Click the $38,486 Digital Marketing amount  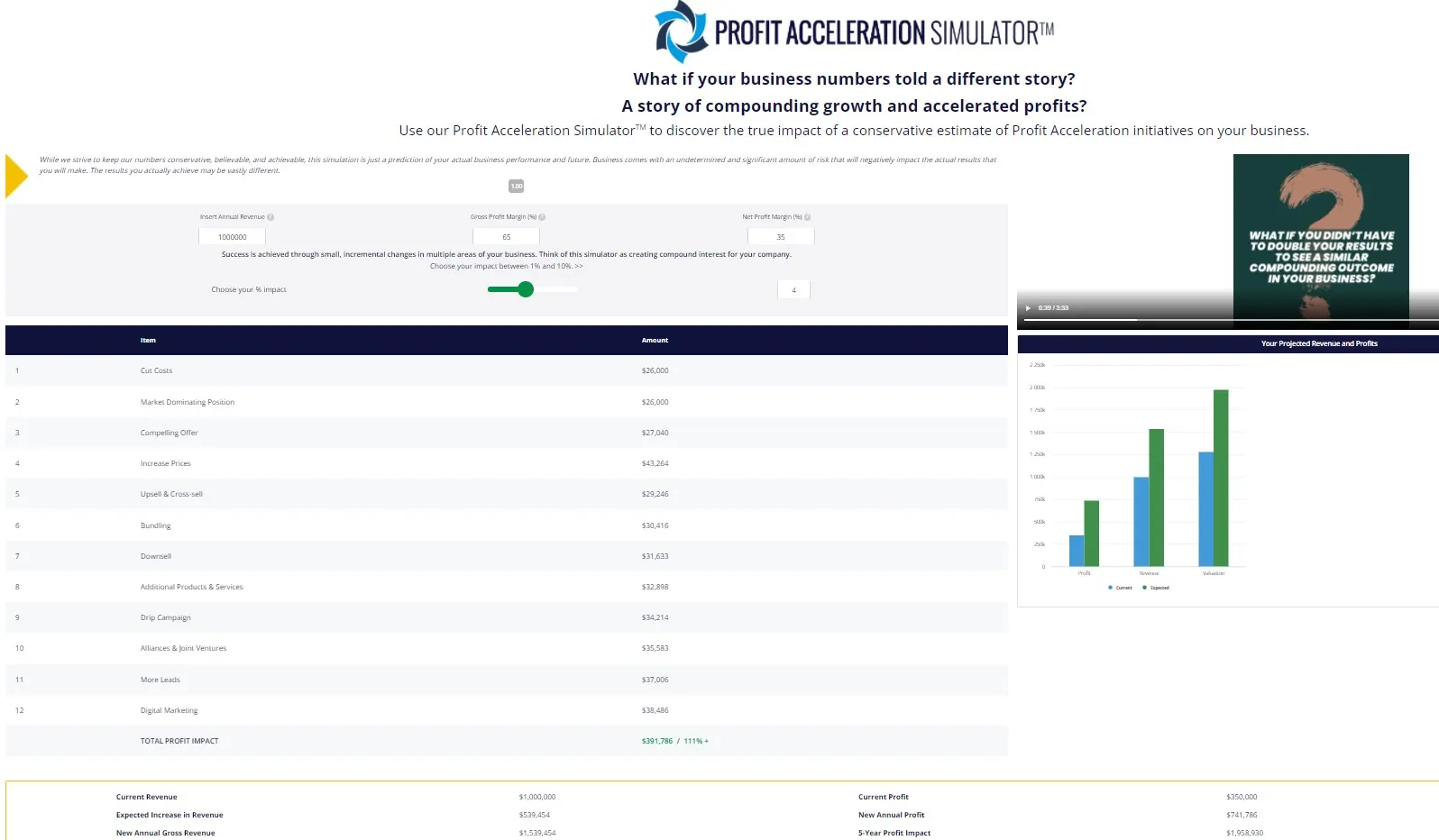tap(655, 710)
